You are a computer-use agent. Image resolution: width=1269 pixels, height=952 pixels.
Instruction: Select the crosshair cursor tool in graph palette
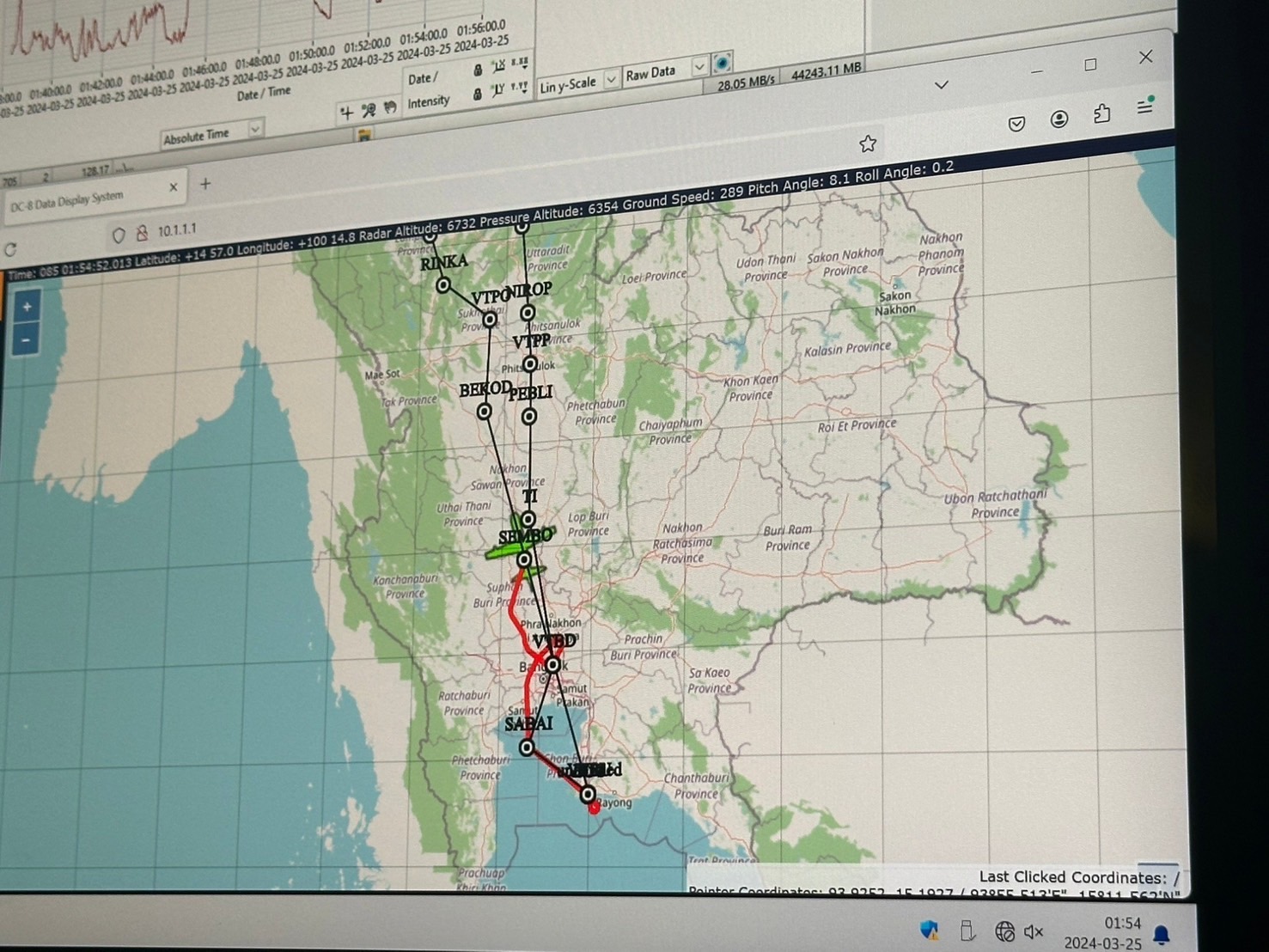346,113
